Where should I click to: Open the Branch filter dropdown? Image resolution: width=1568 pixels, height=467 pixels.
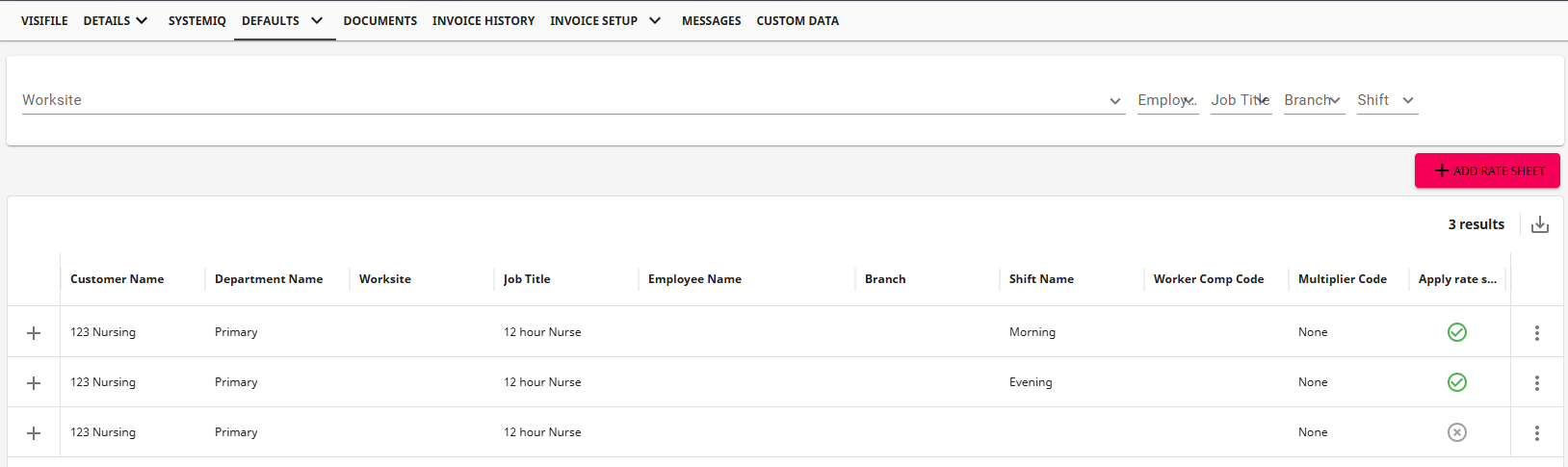(1314, 100)
